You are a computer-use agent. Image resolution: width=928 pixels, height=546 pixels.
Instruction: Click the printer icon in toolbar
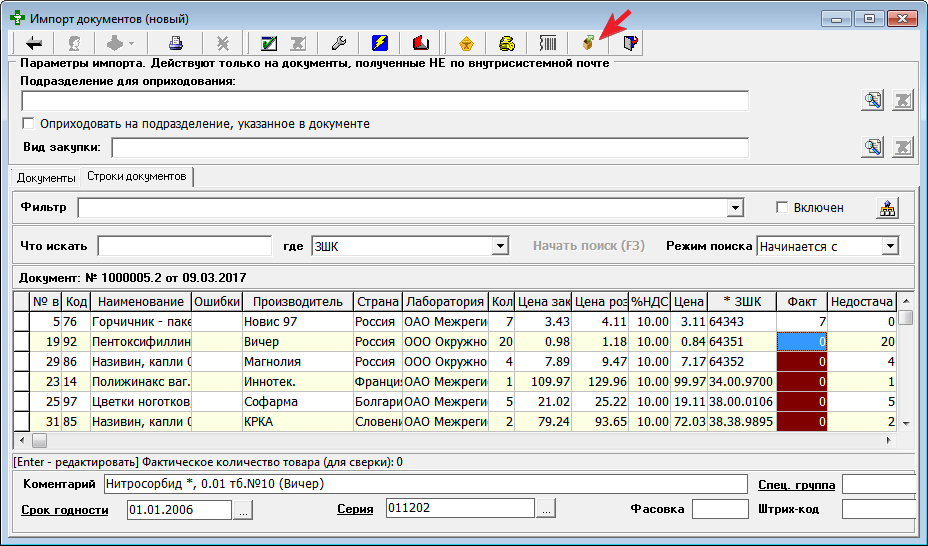pyautogui.click(x=176, y=43)
